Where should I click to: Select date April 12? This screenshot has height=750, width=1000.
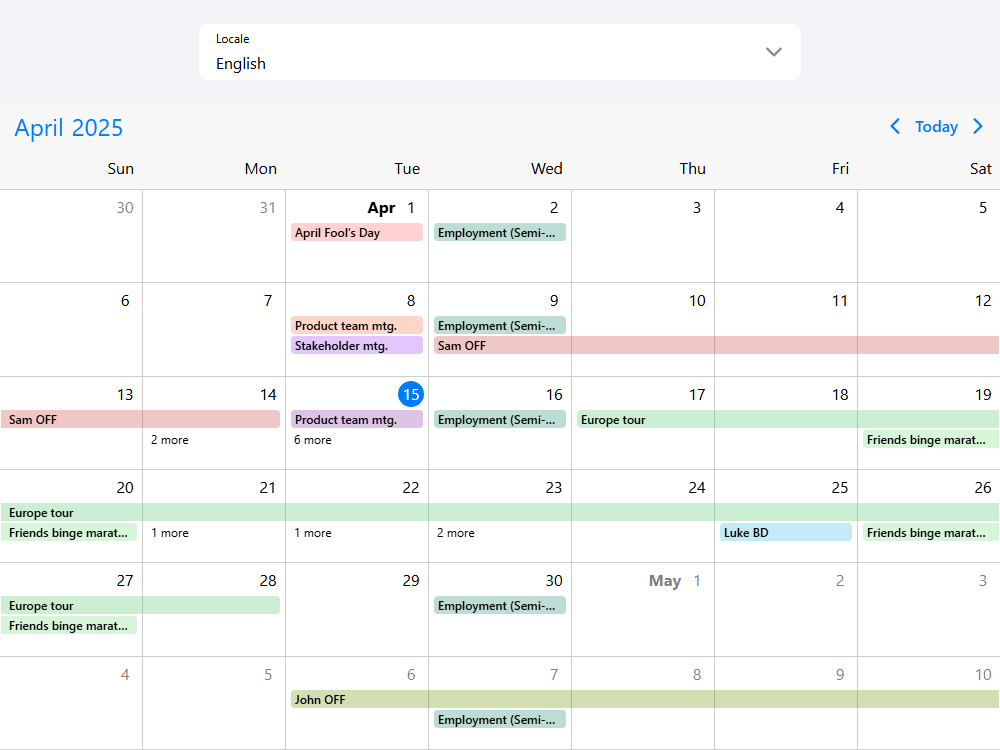[x=983, y=301]
